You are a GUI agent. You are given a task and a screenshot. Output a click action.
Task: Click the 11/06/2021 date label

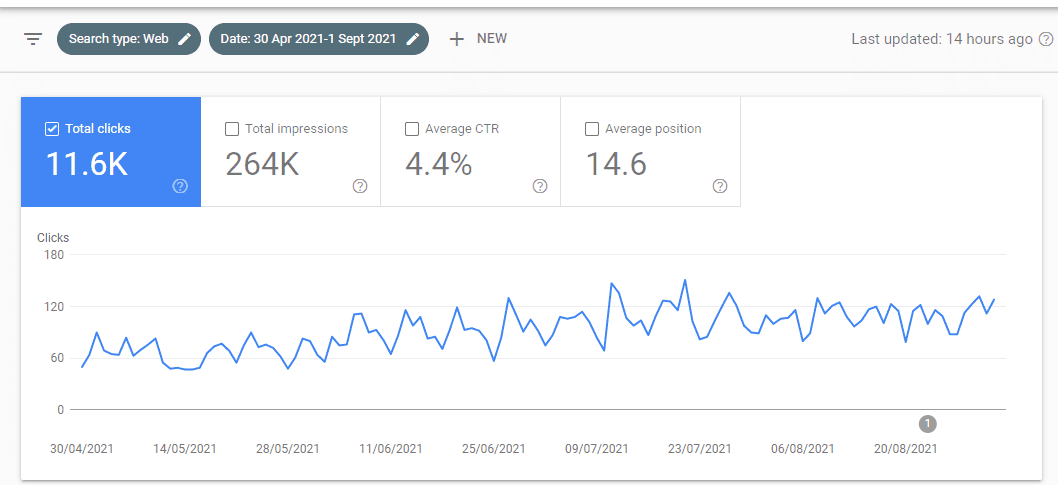[391, 449]
